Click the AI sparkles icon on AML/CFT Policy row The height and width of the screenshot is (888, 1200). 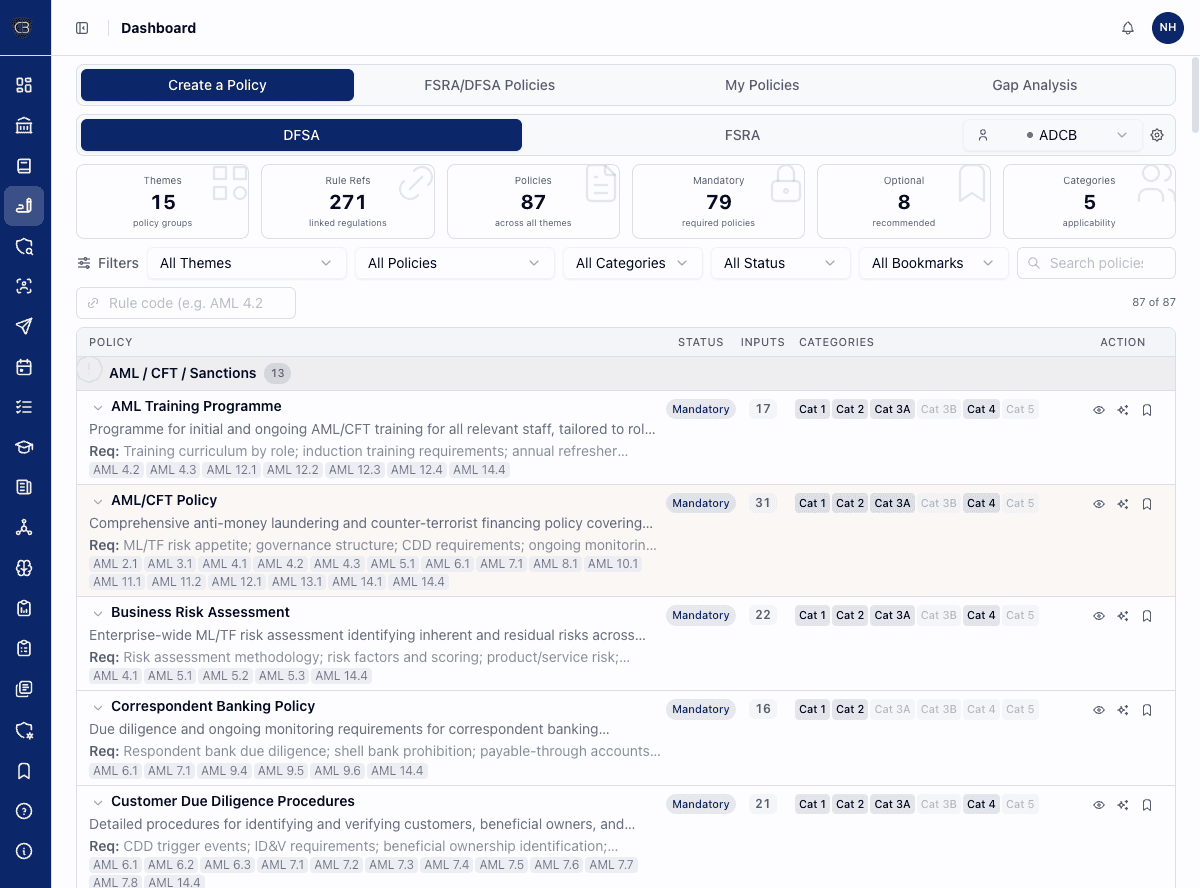point(1122,503)
